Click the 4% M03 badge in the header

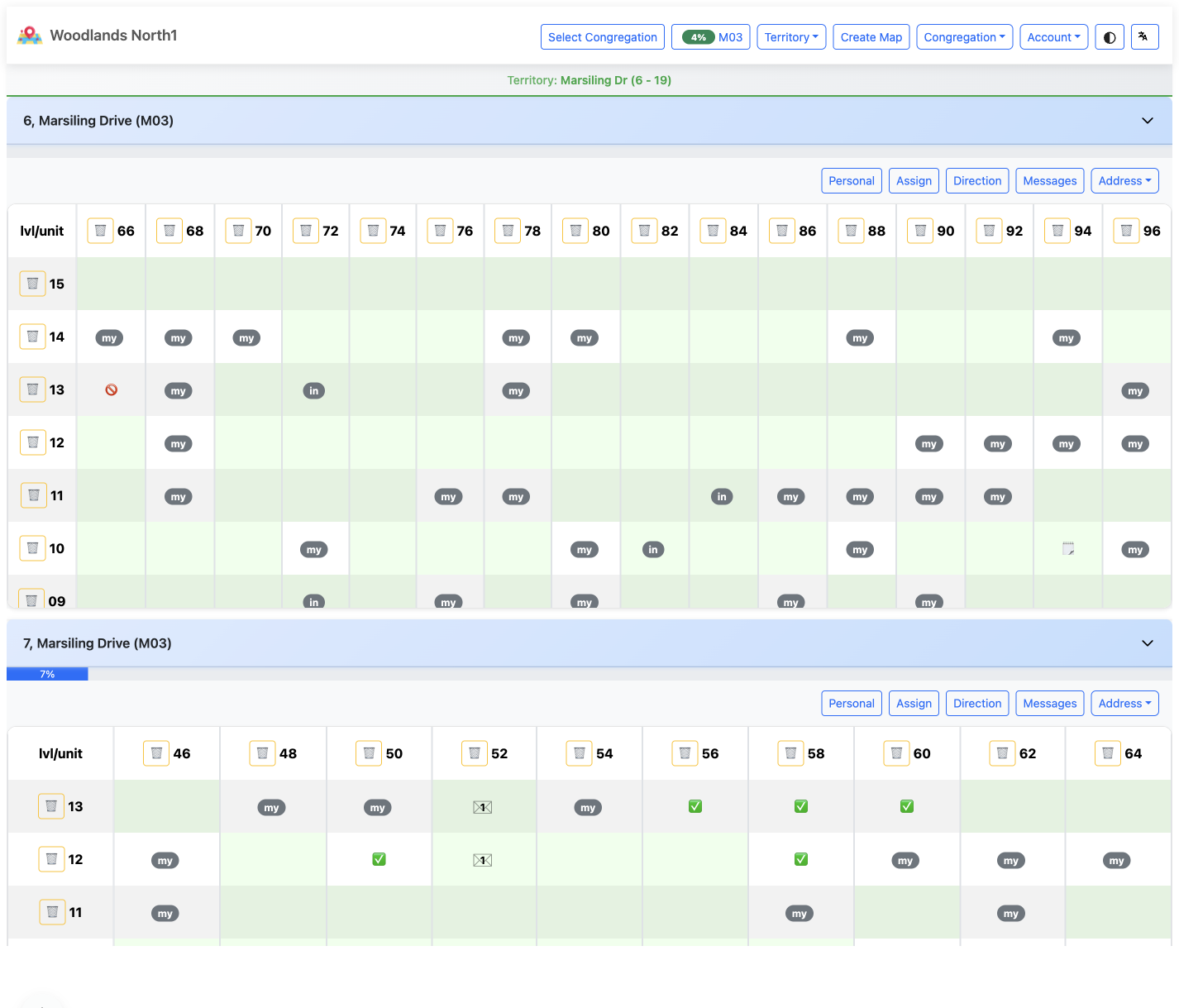click(x=710, y=36)
